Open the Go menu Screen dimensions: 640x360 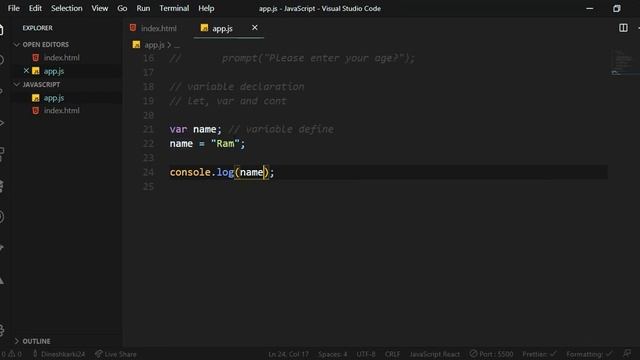[122, 8]
